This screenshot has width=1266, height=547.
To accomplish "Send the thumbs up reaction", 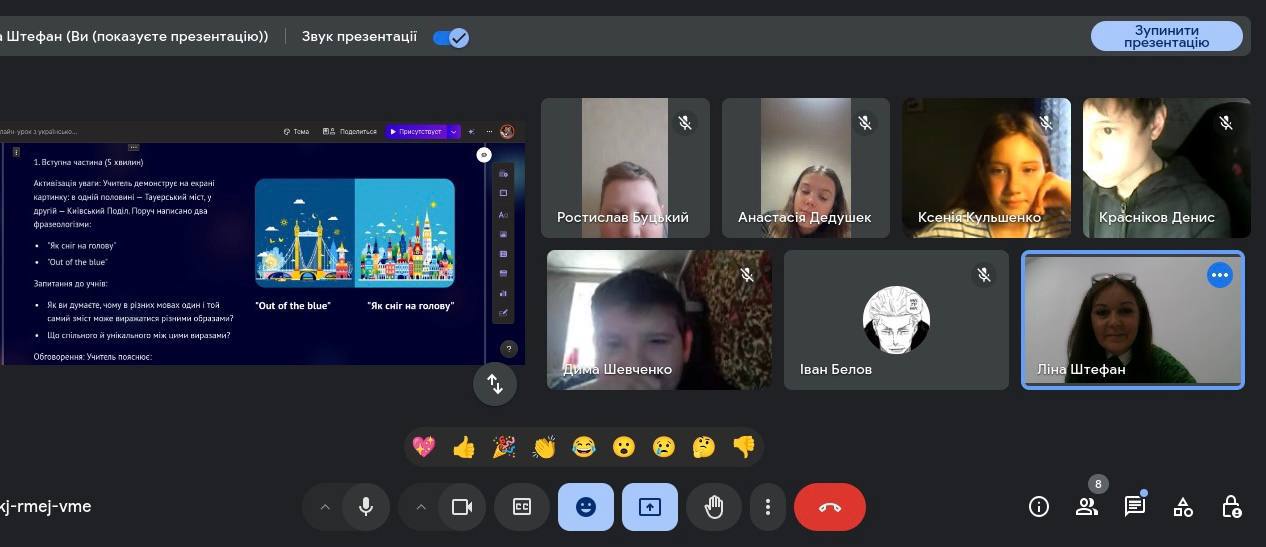I will click(463, 447).
